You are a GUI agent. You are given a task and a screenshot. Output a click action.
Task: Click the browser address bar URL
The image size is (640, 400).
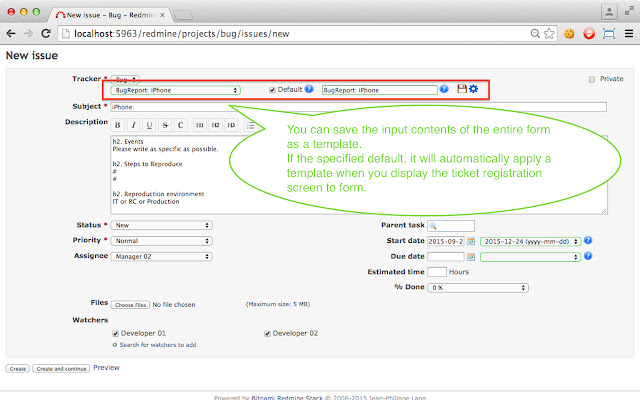[x=182, y=33]
